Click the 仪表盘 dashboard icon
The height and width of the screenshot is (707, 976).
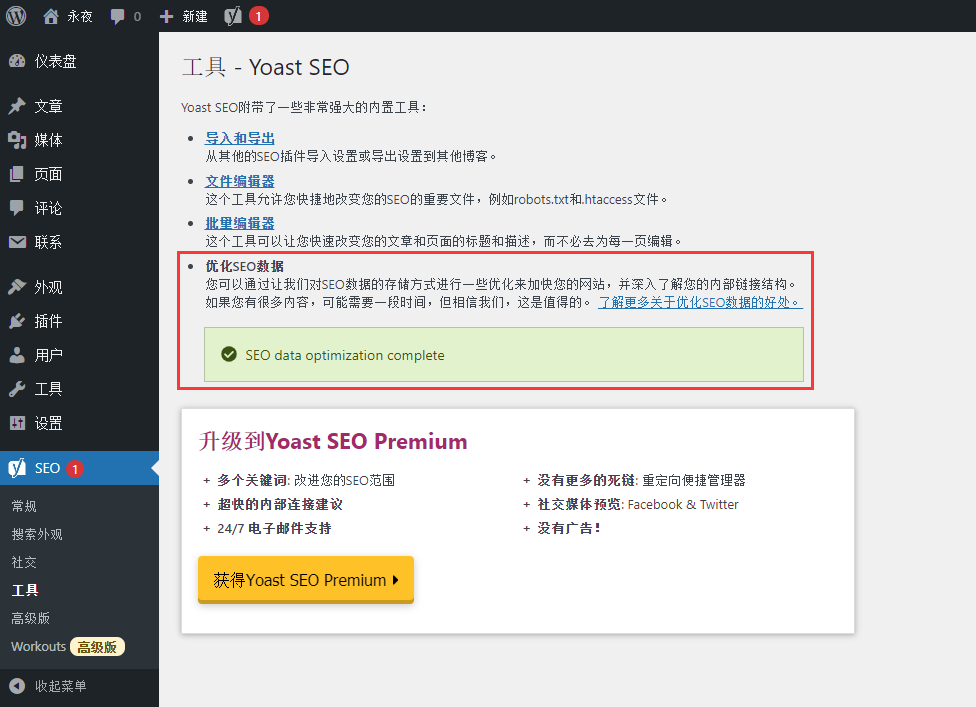17,61
